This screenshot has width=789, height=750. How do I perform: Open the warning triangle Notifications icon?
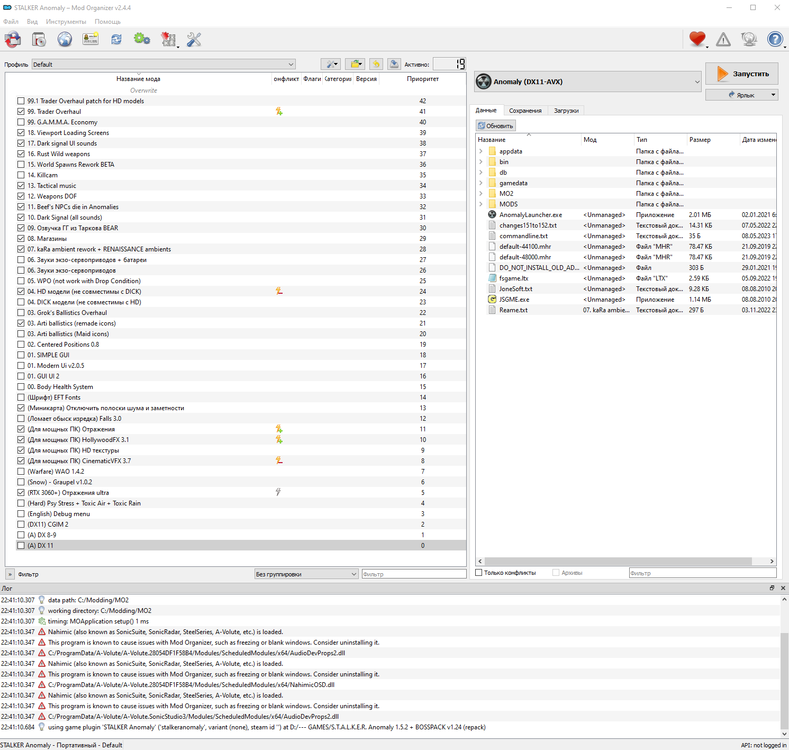tap(723, 39)
